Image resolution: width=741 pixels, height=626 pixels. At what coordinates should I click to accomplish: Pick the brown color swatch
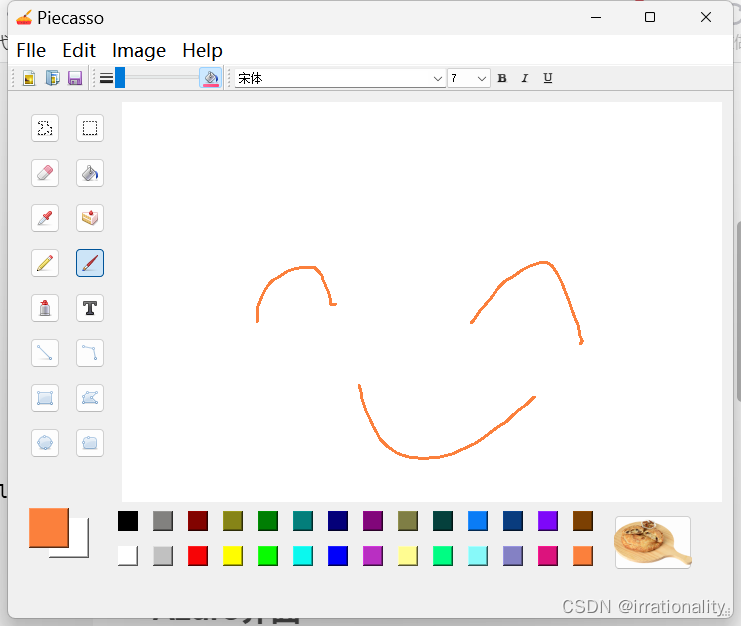[x=583, y=521]
